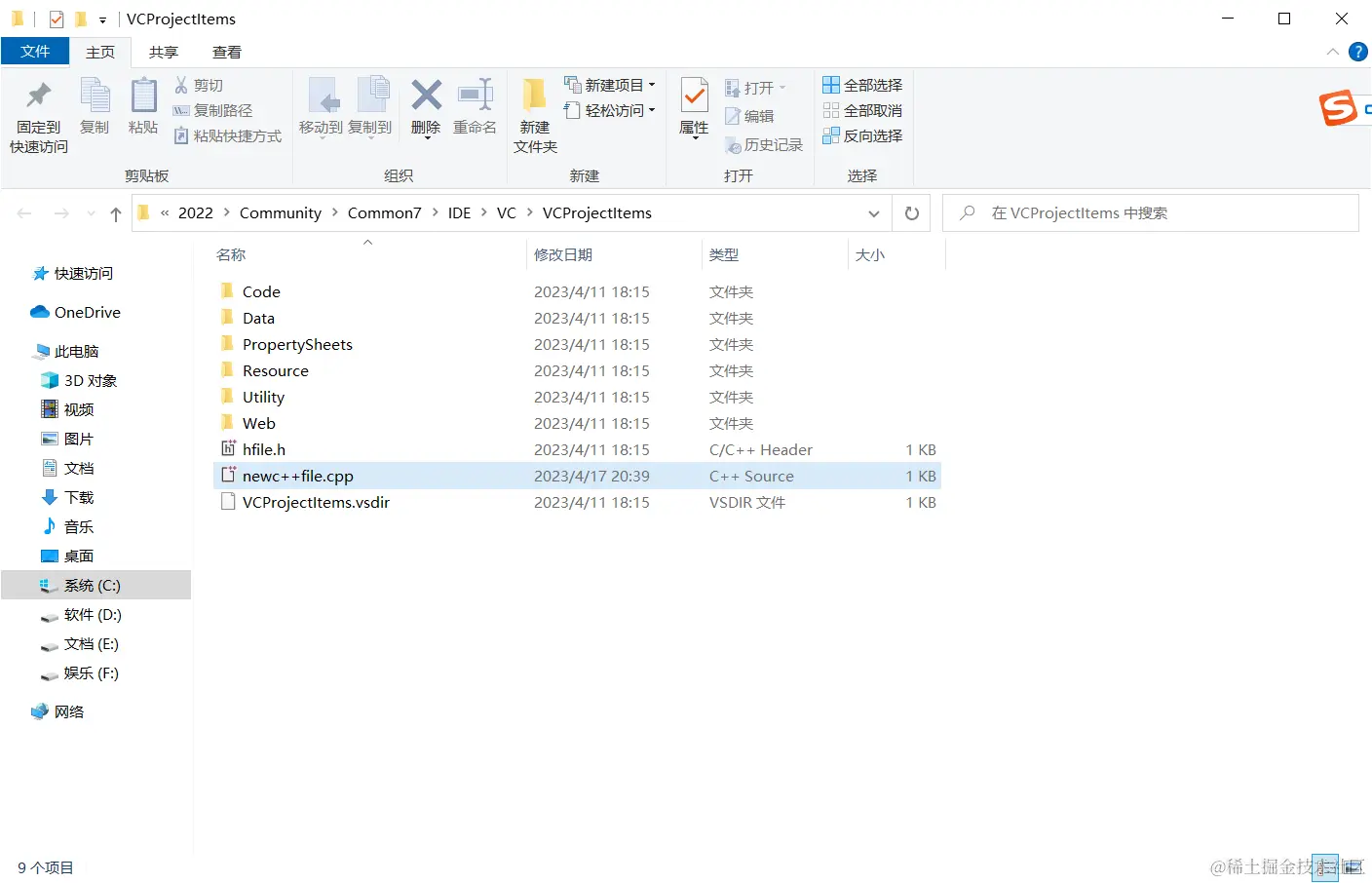Viewport: 1372px width, 883px height.
Task: Switch to the 查看 view tab
Action: tap(227, 52)
